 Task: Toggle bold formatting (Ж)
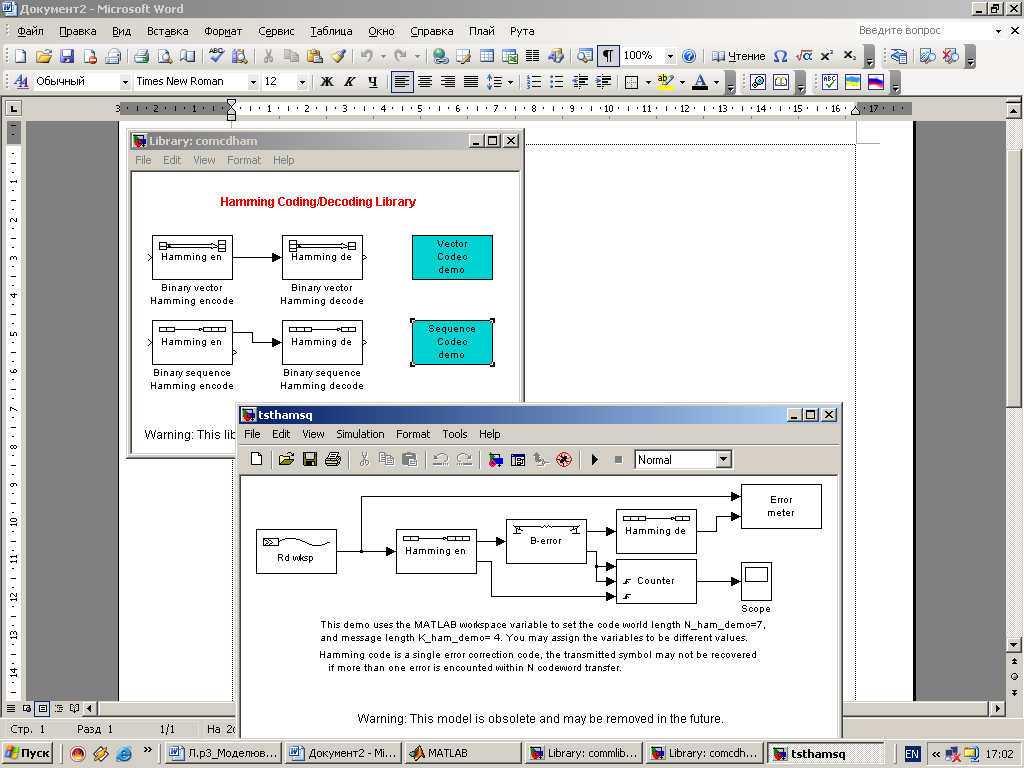coord(327,82)
